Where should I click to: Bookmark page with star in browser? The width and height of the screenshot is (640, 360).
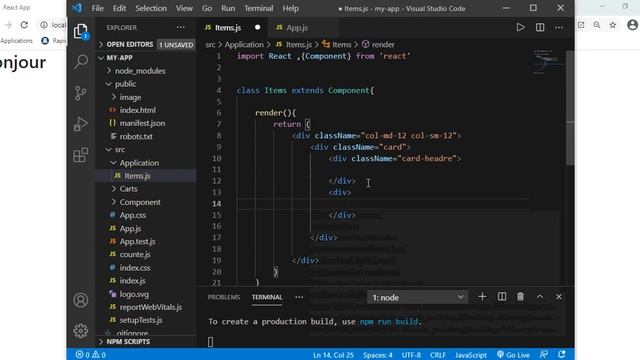(613, 25)
